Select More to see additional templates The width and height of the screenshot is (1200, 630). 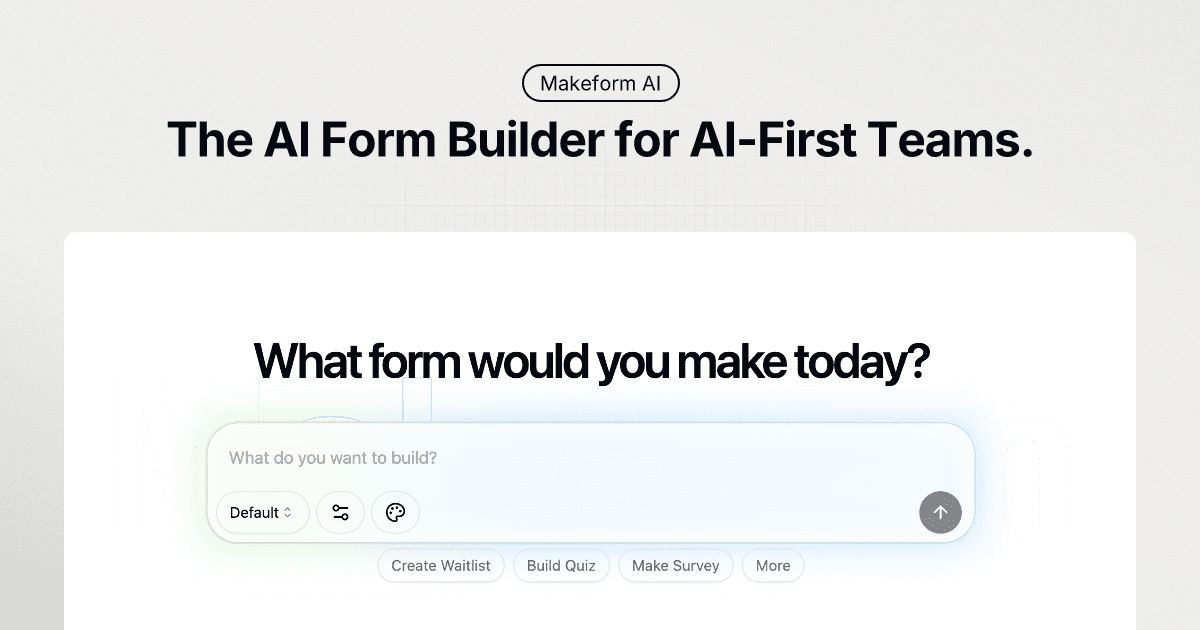(772, 565)
